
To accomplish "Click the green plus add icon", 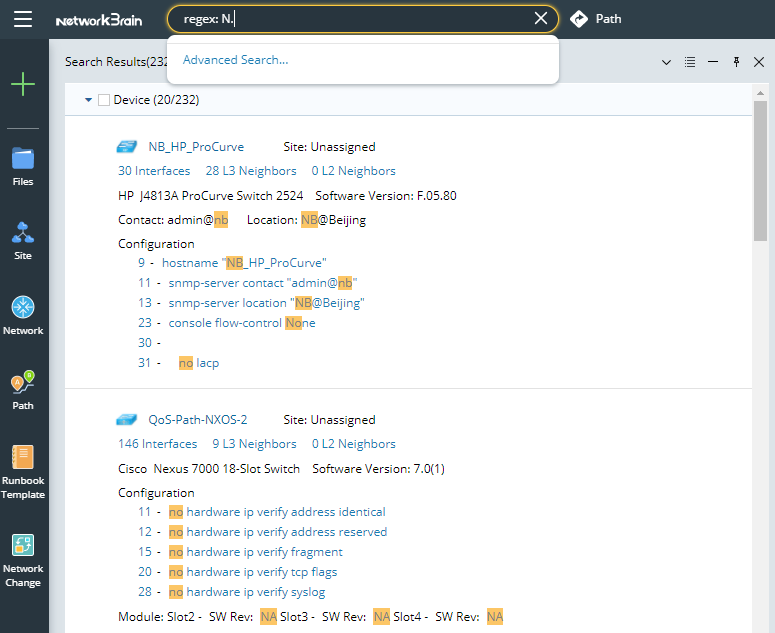I will point(23,84).
